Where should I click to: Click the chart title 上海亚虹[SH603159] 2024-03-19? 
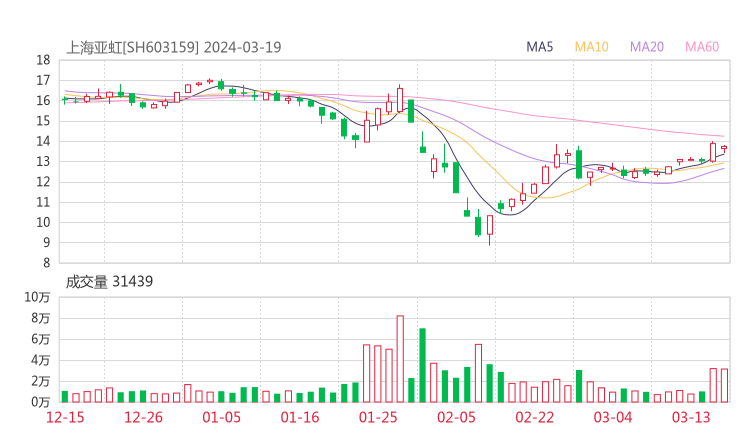(174, 47)
